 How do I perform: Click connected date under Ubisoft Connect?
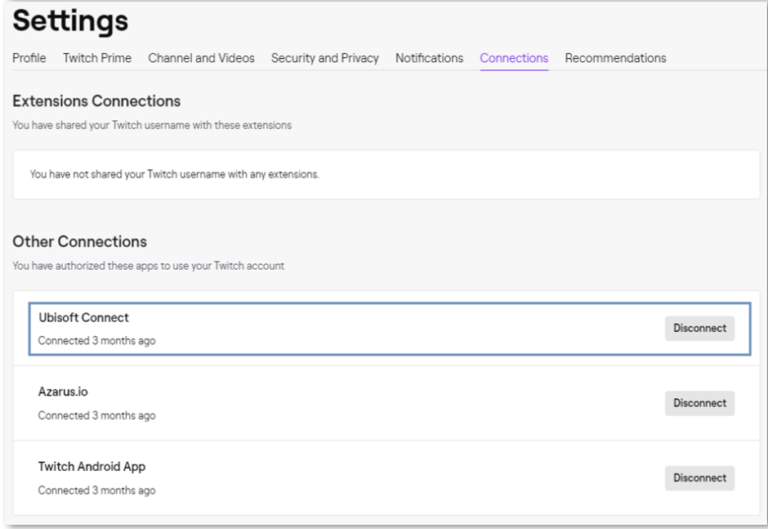point(96,341)
